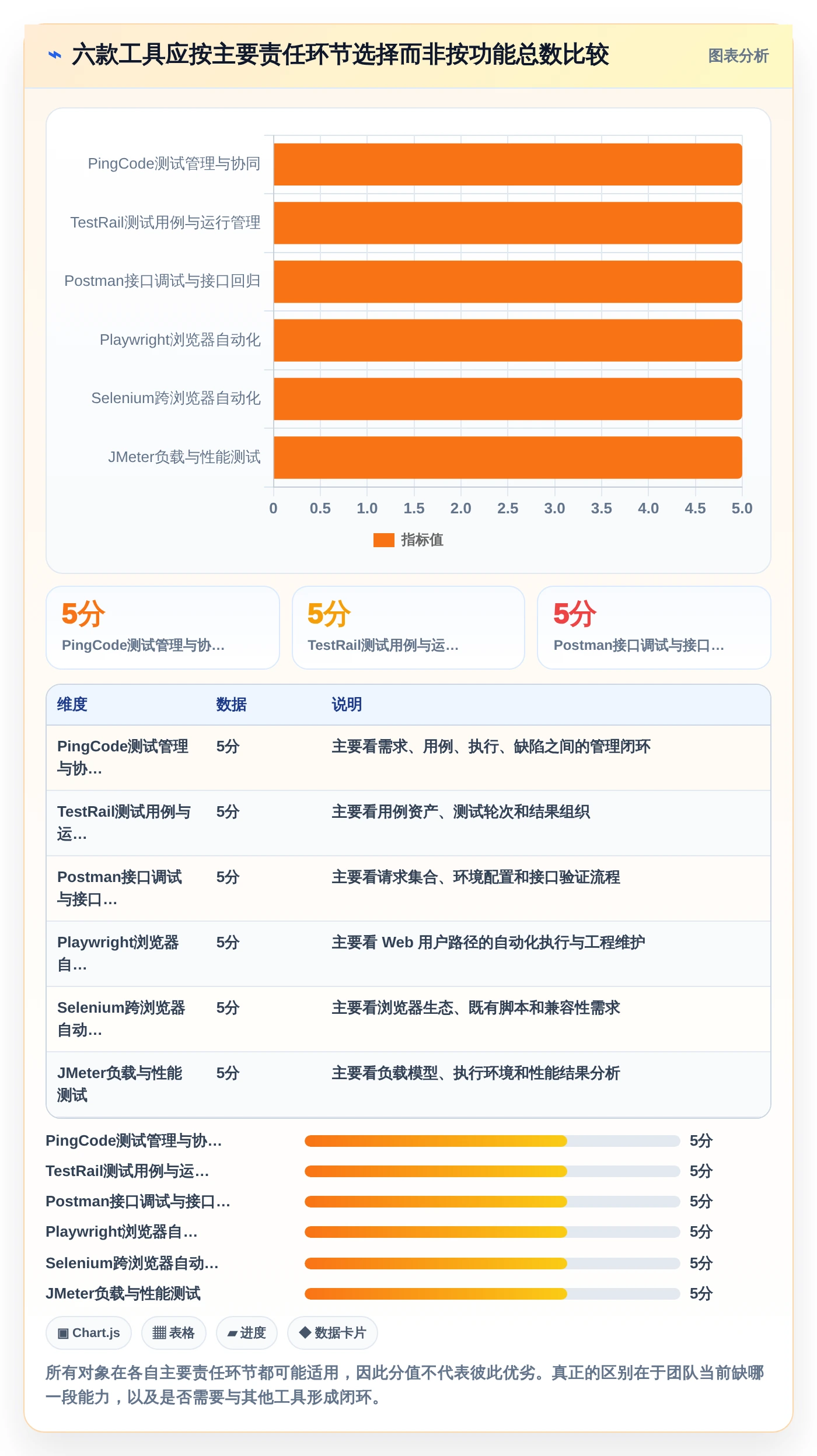Click the 表格 chip grid icon
Screen dimensions: 817x1456
pos(159,1333)
